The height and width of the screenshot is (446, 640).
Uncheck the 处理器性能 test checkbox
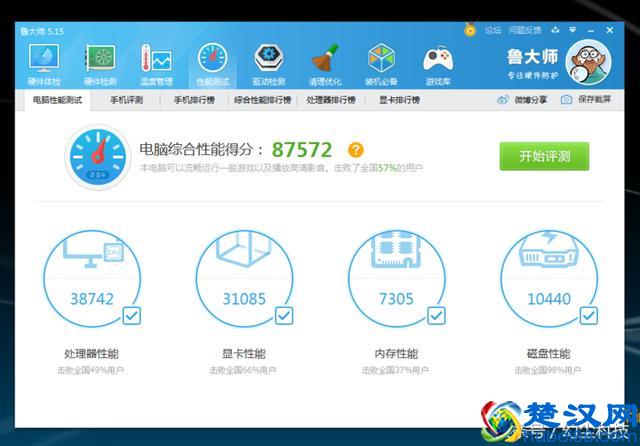[x=132, y=315]
